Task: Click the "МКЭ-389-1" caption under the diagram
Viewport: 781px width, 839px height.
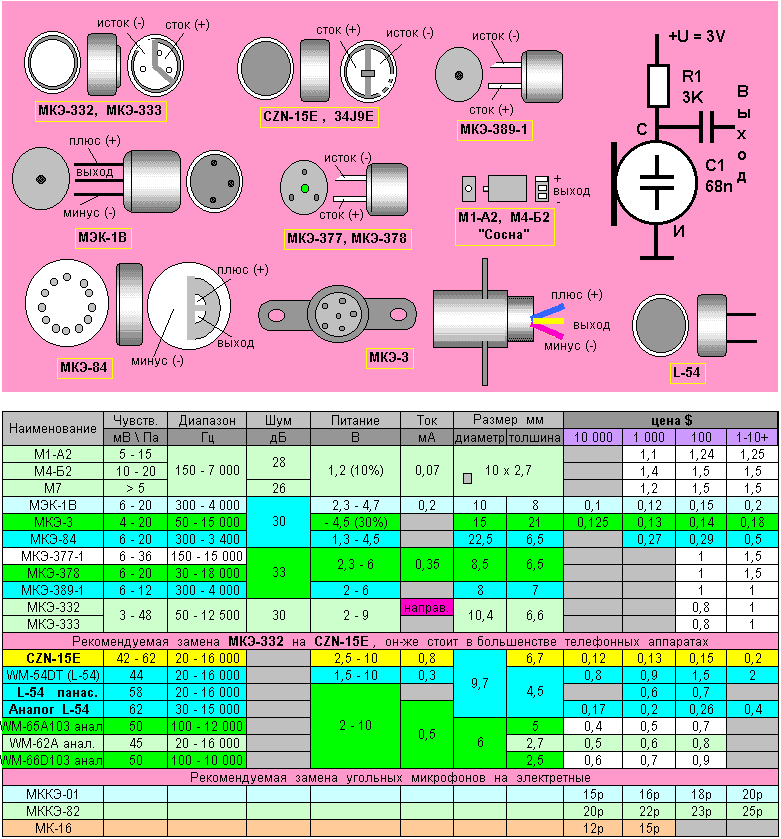Action: click(x=494, y=130)
